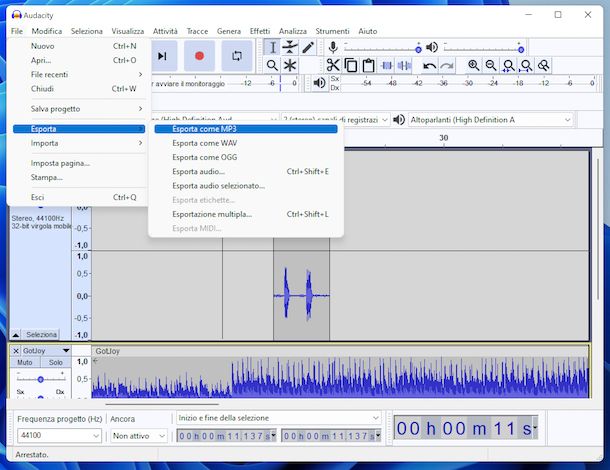Image resolution: width=610 pixels, height=470 pixels.
Task: Click the Cut scissors icon
Action: [333, 65]
